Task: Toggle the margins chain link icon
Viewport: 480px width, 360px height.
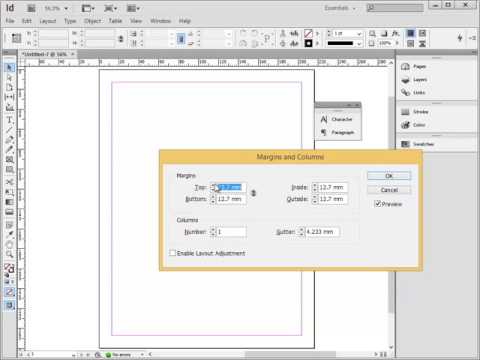Action: pos(253,193)
